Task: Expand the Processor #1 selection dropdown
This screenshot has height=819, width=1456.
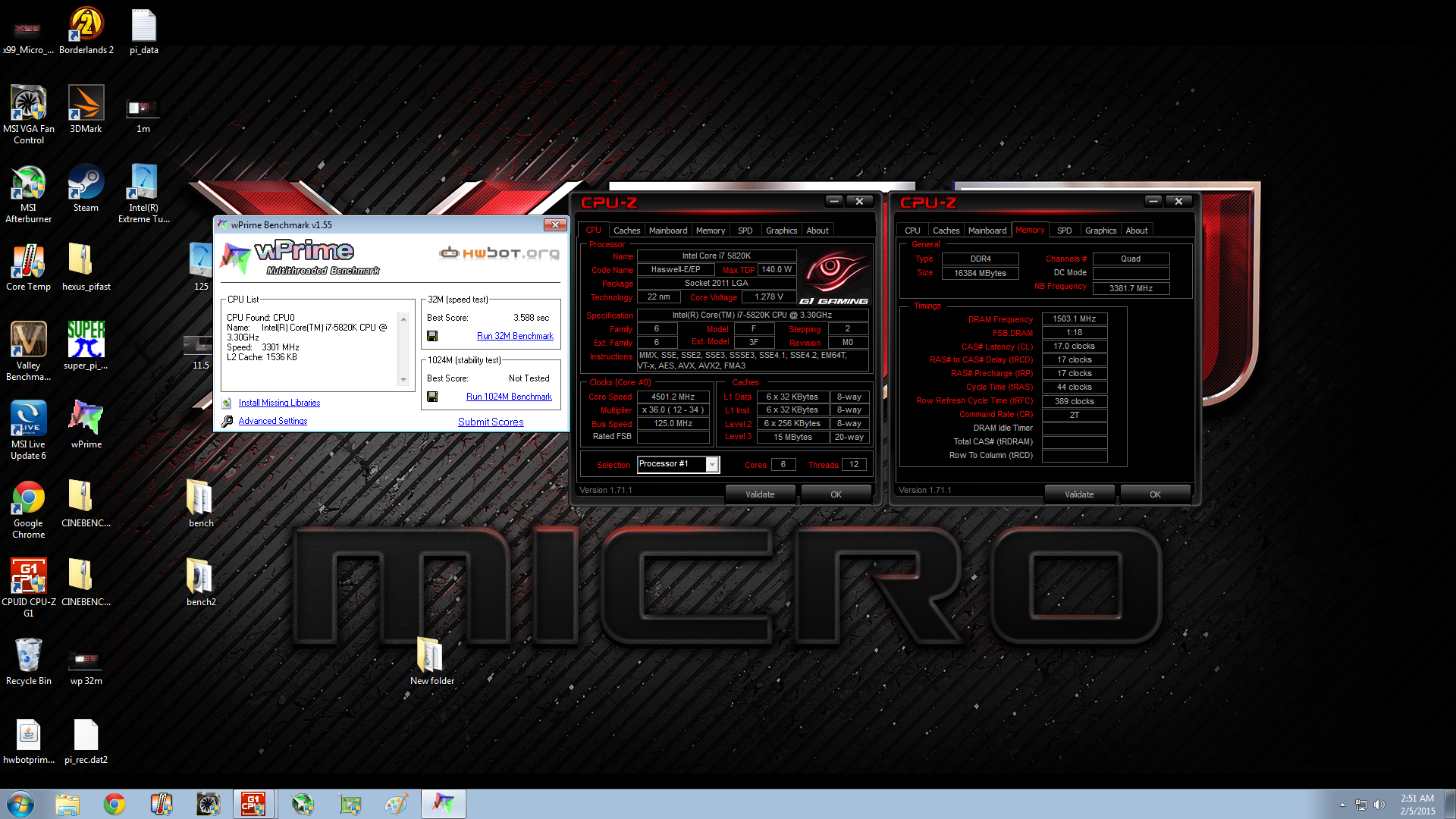Action: pyautogui.click(x=712, y=464)
